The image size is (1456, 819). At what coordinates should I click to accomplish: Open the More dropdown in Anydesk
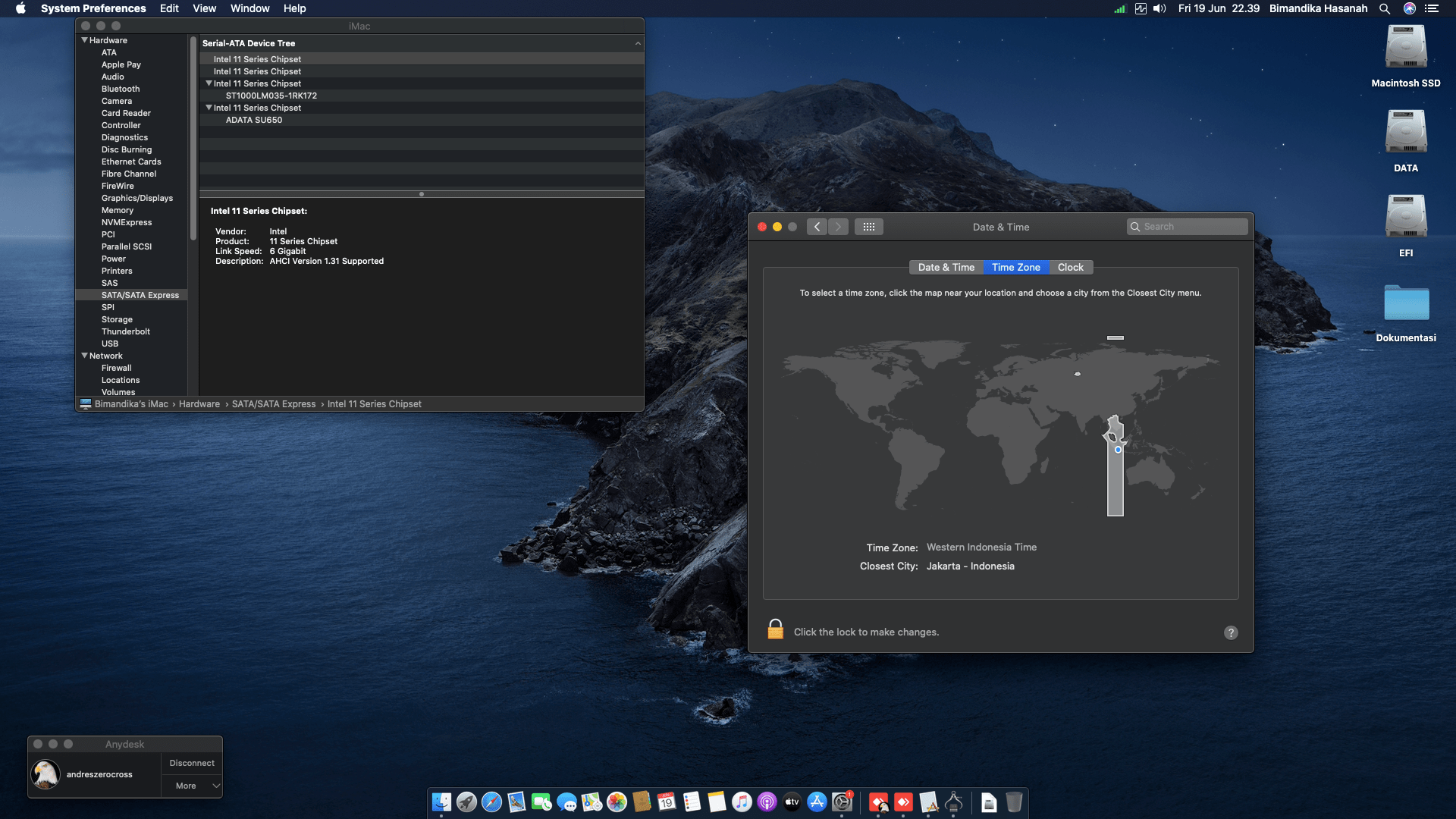pyautogui.click(x=192, y=786)
